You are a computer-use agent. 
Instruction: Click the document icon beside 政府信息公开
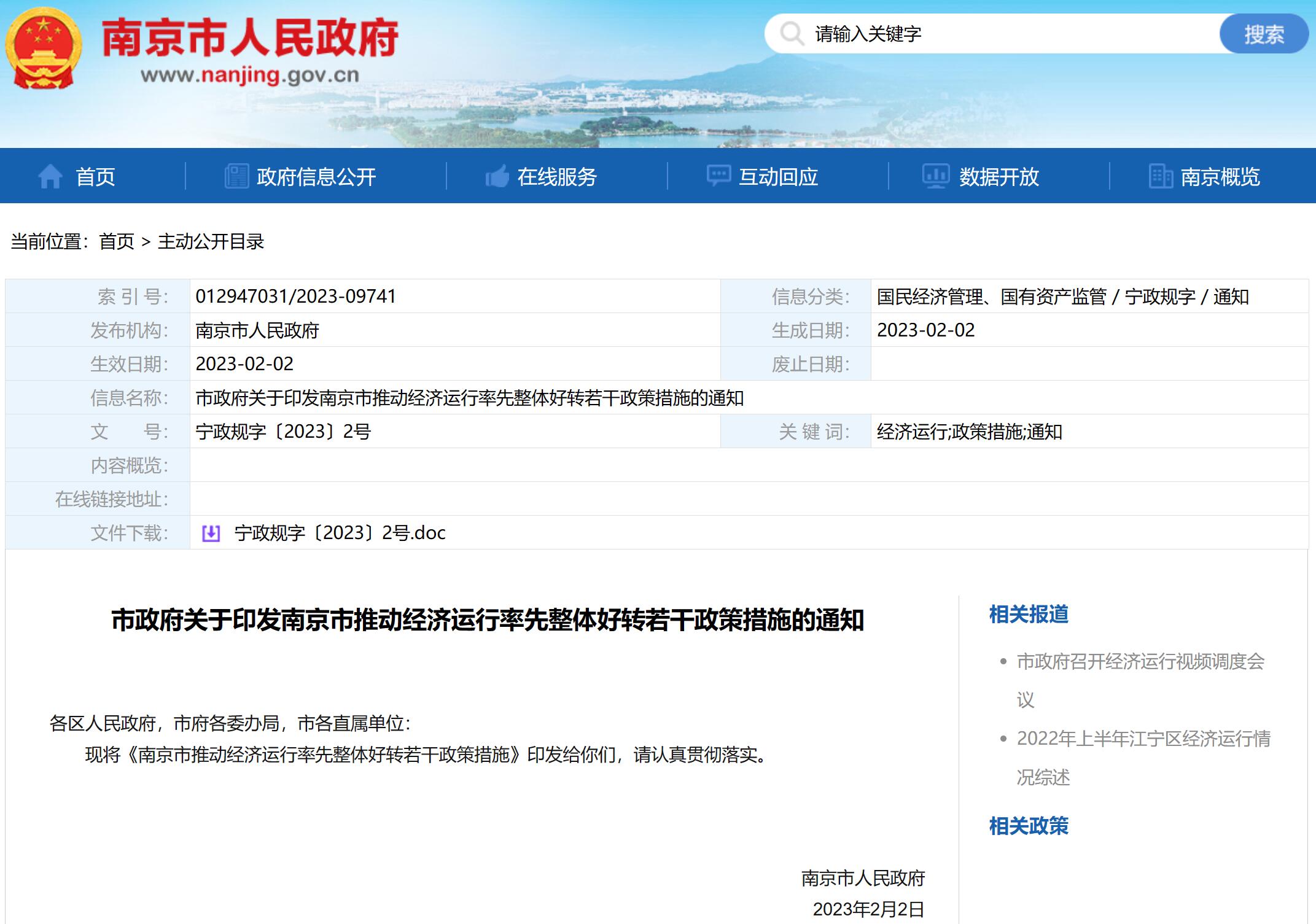pyautogui.click(x=236, y=176)
